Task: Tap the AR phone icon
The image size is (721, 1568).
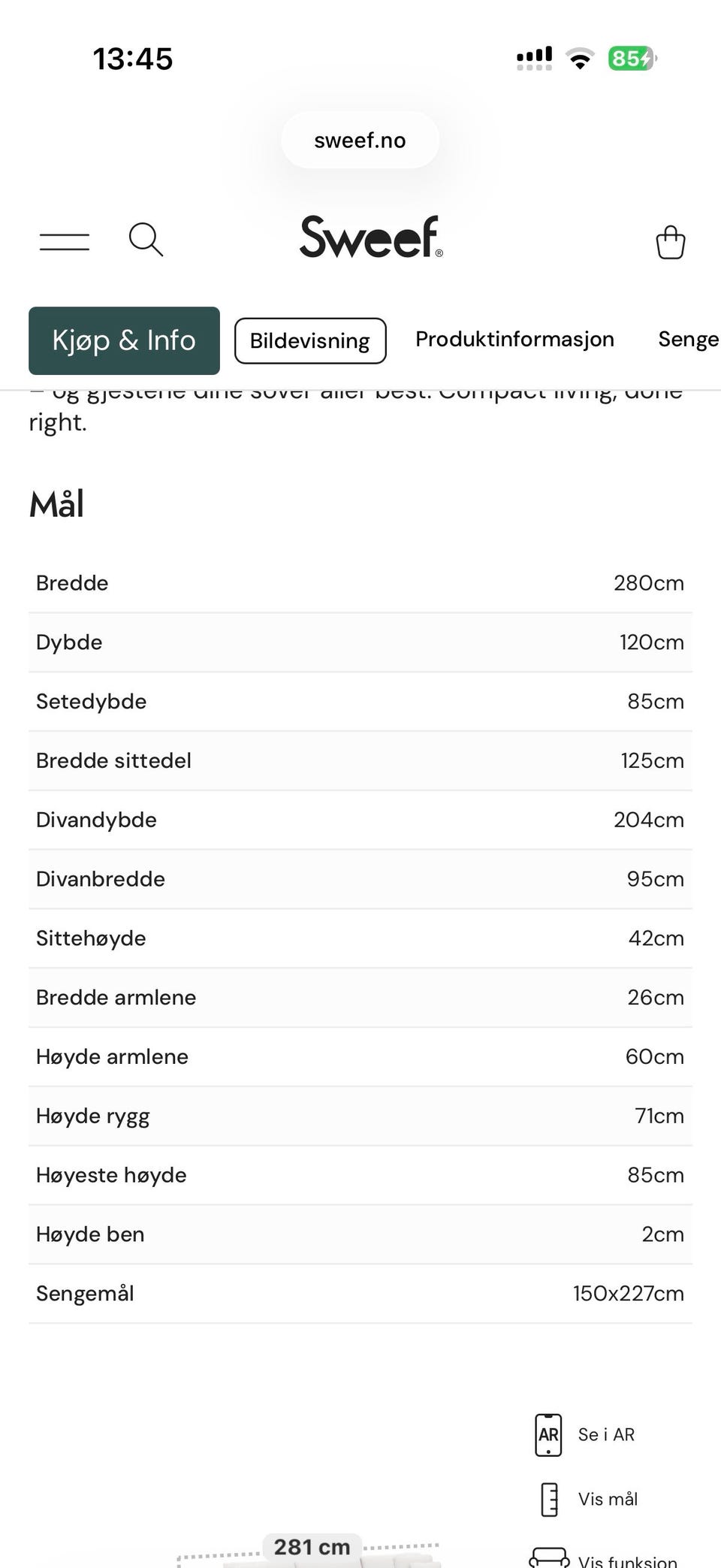Action: click(548, 1434)
